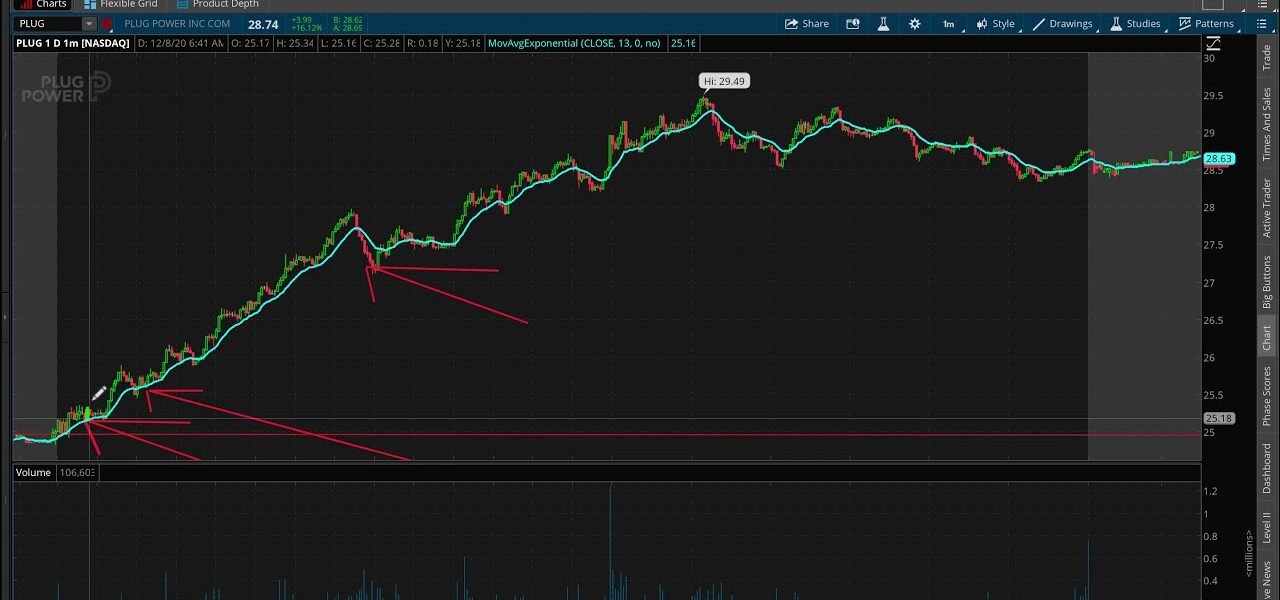1280x600 pixels.
Task: Open the Drawings tools menu
Action: [1063, 24]
